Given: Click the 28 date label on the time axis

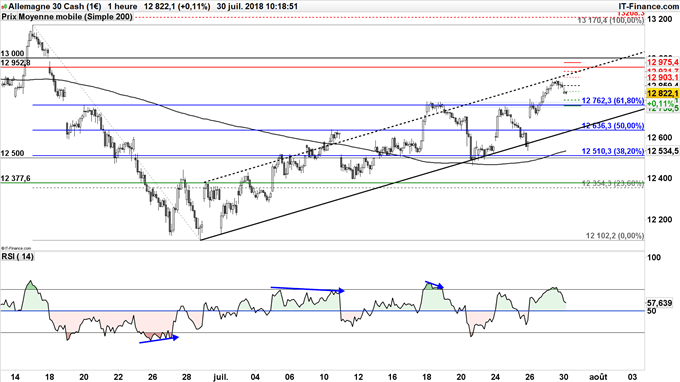Looking at the screenshot, I should [186, 376].
